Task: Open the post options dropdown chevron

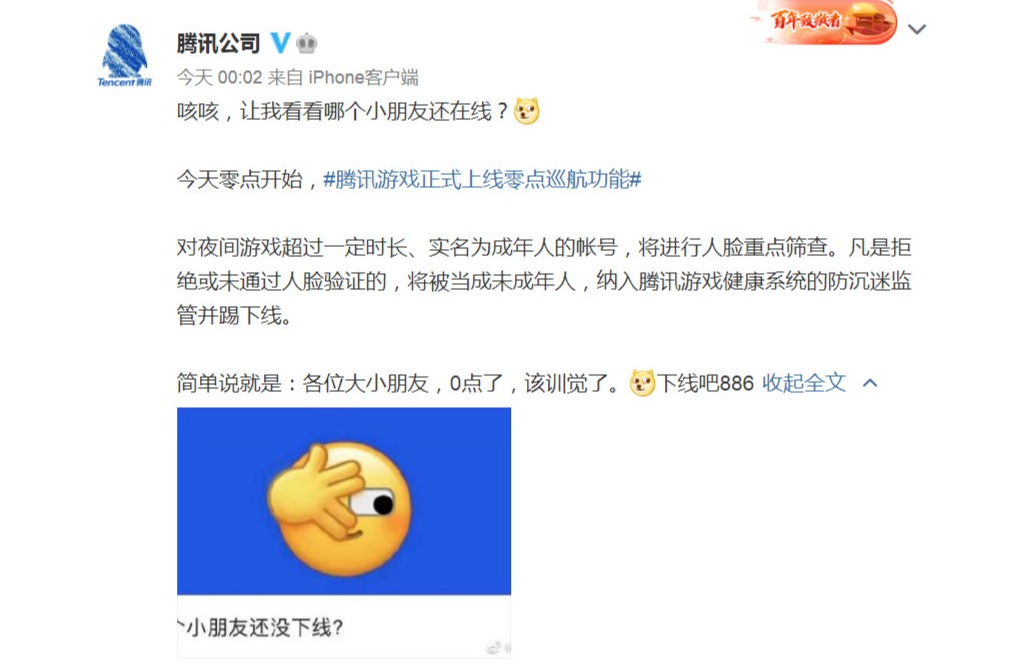Action: 917,29
